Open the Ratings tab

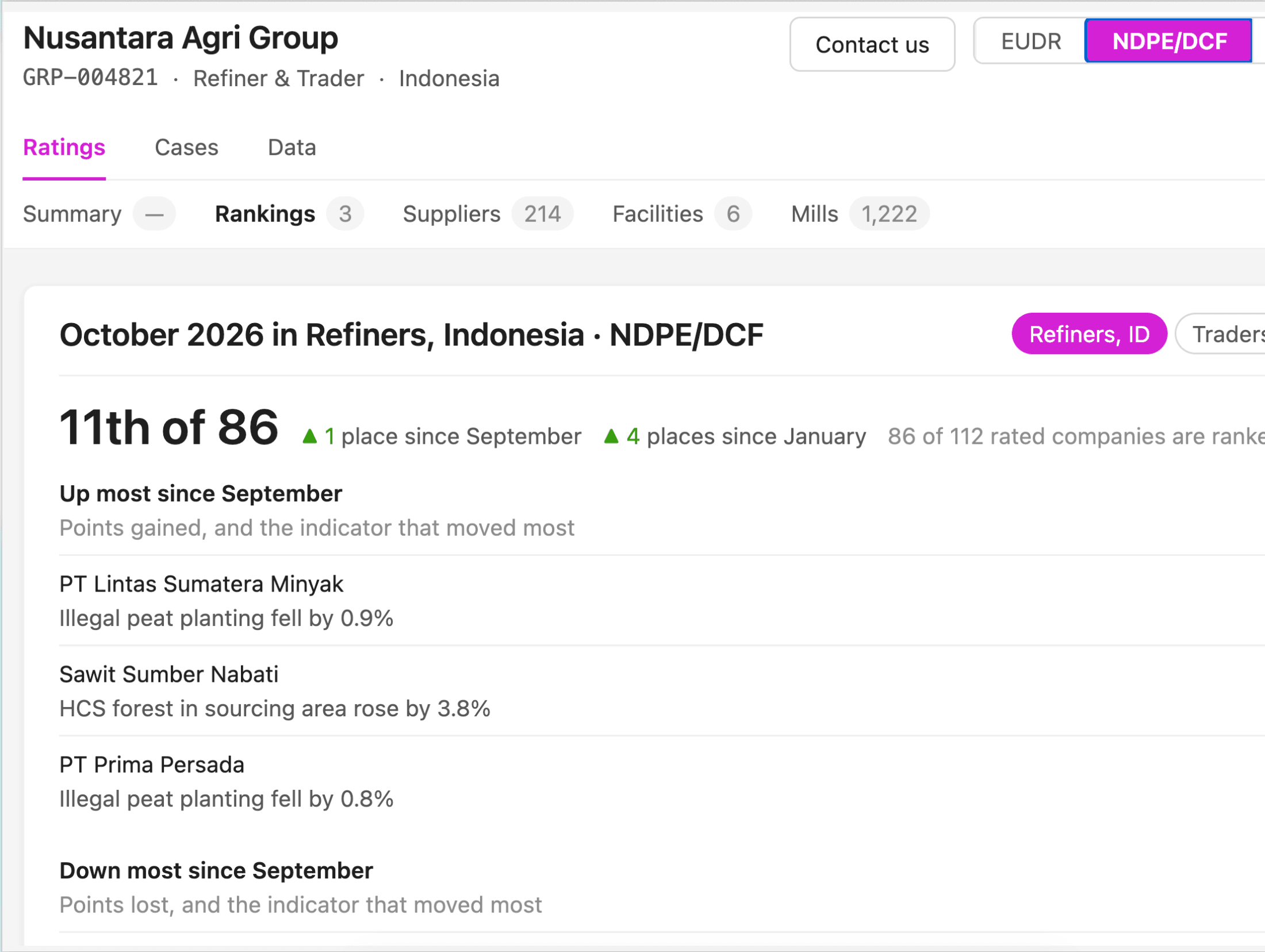tap(64, 148)
